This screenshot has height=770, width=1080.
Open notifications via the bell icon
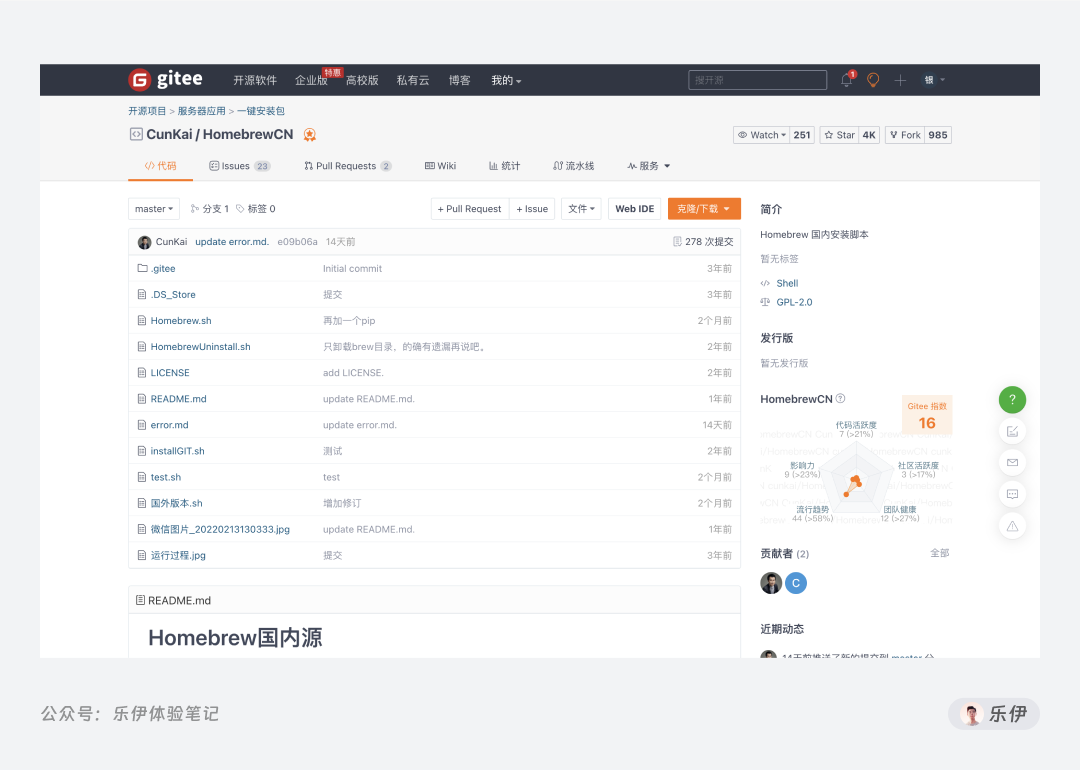(845, 80)
